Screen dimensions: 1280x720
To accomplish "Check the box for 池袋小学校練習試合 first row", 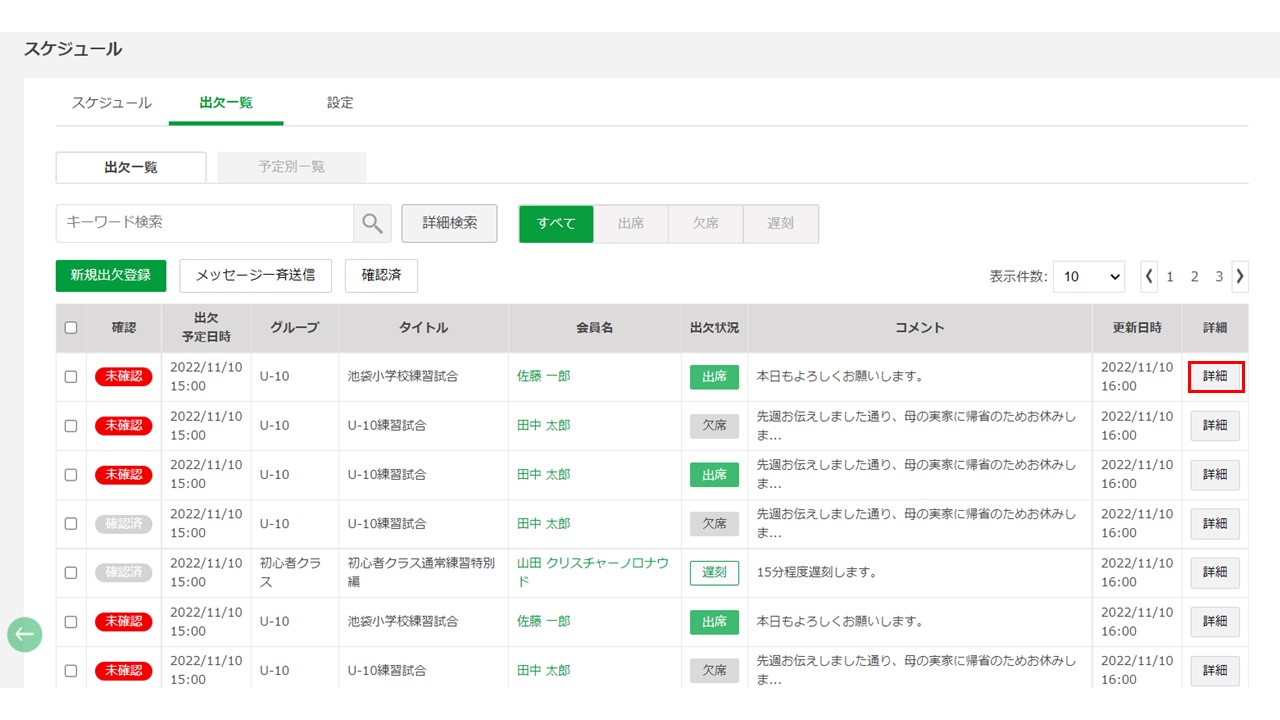I will pos(71,377).
